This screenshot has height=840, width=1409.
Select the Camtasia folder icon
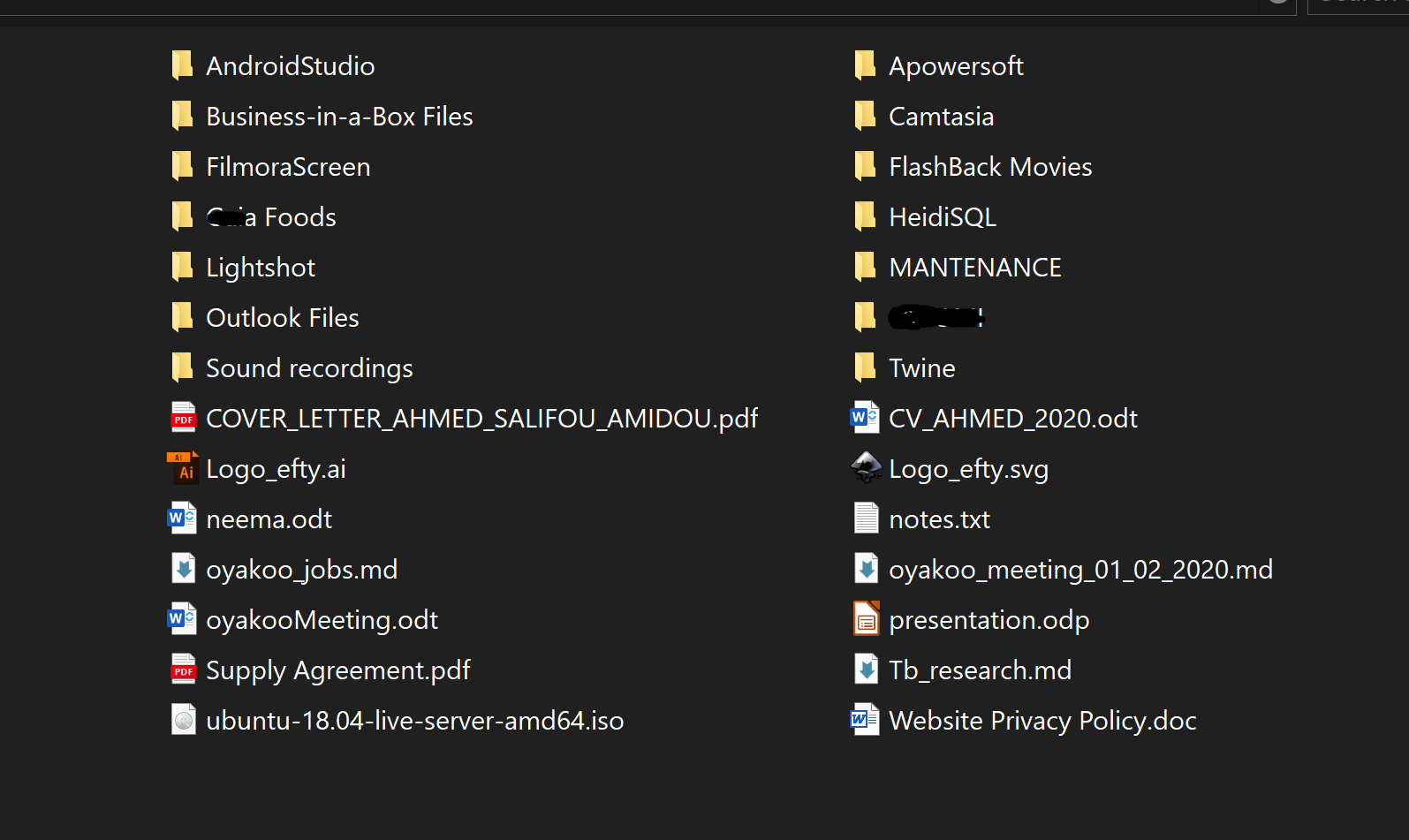click(865, 116)
